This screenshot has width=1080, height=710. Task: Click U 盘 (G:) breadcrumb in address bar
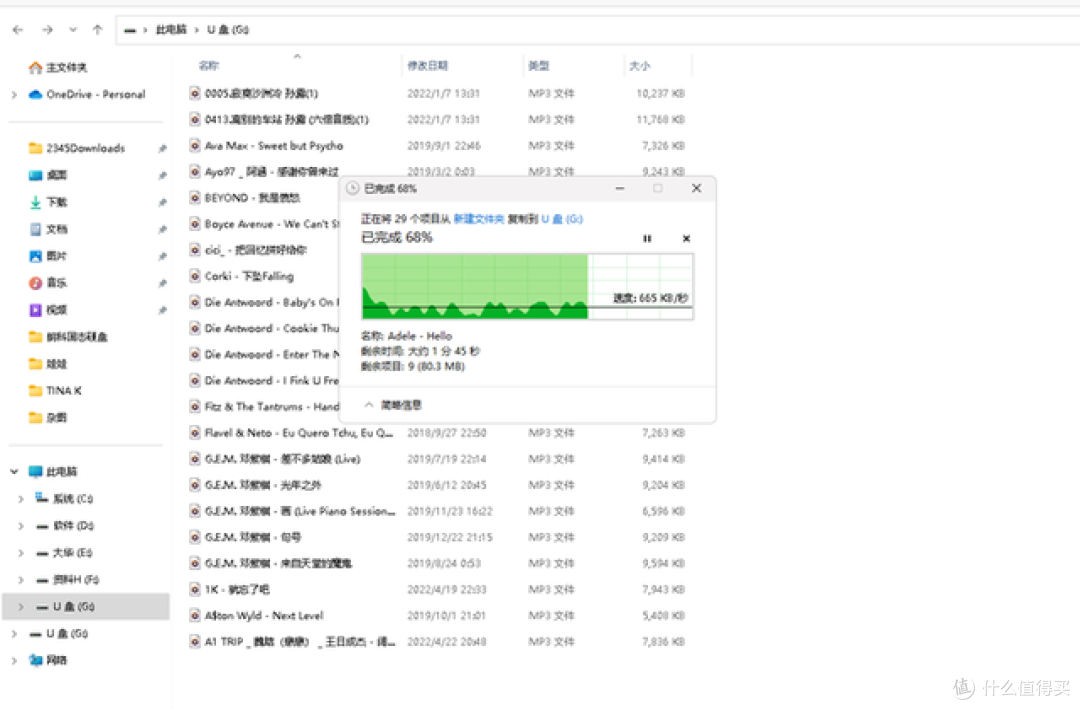[x=228, y=30]
